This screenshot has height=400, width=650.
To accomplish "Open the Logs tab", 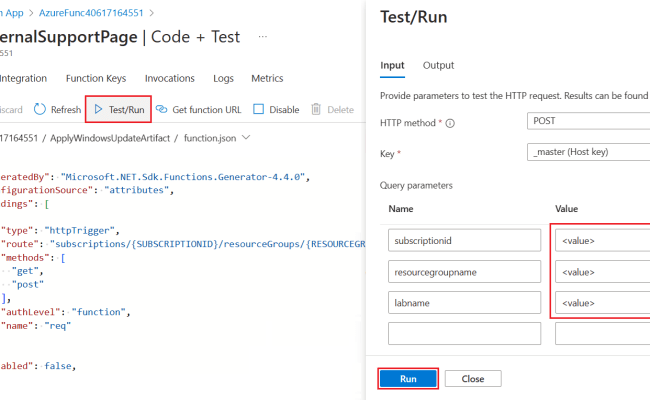I will pos(223,78).
